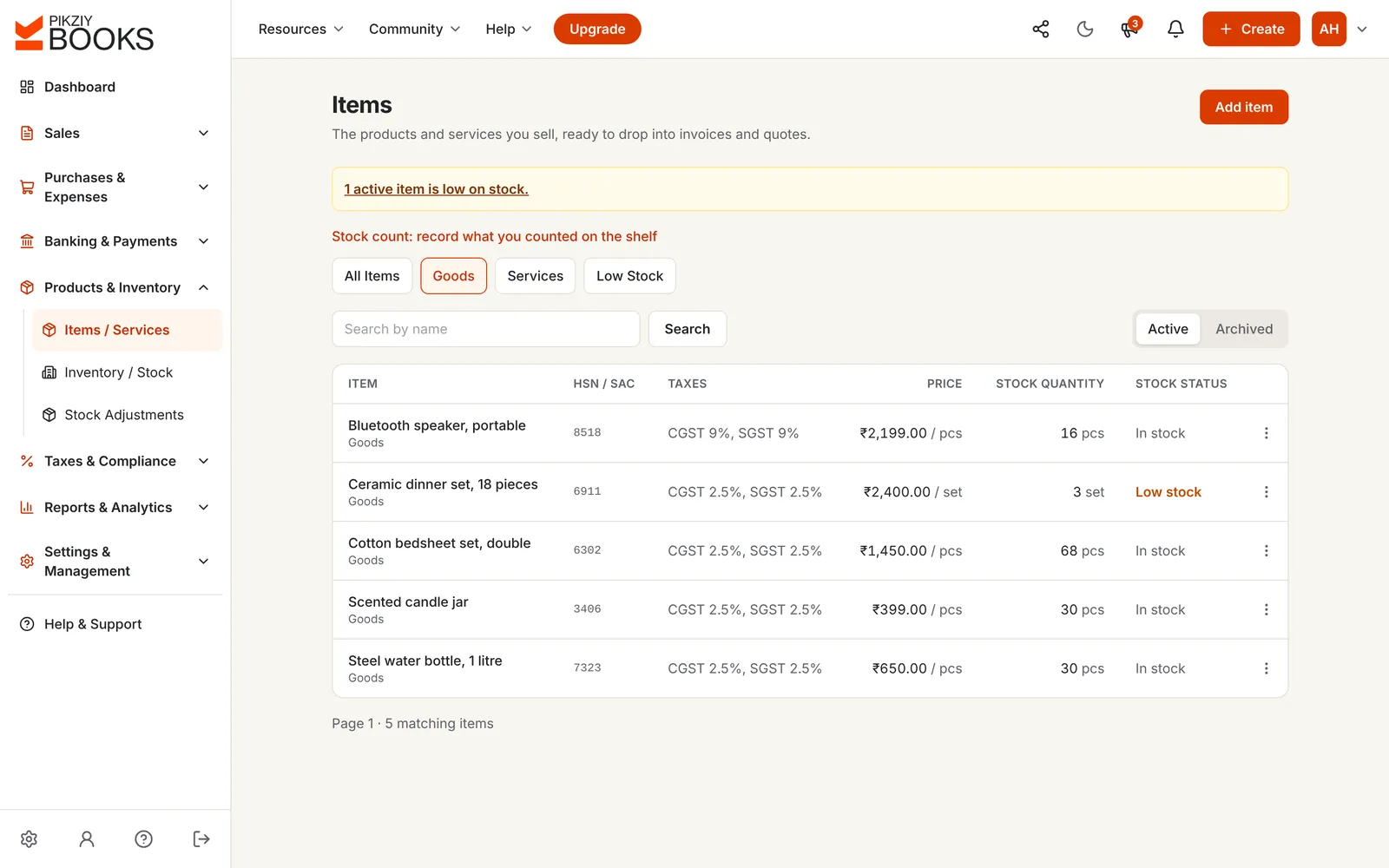Open the low on stock alert link
Image resolution: width=1389 pixels, height=868 pixels.
click(x=436, y=189)
